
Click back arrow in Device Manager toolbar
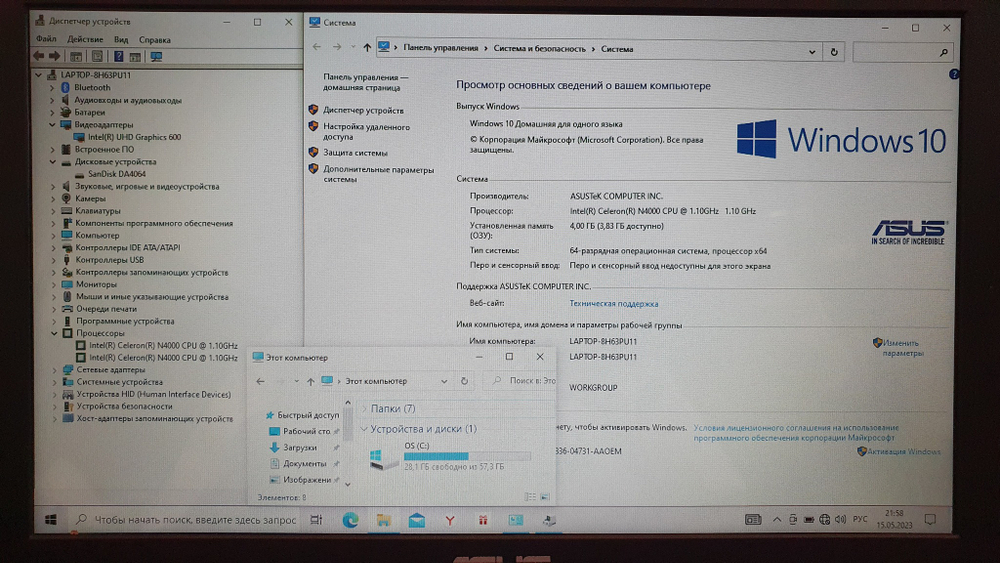[x=39, y=56]
